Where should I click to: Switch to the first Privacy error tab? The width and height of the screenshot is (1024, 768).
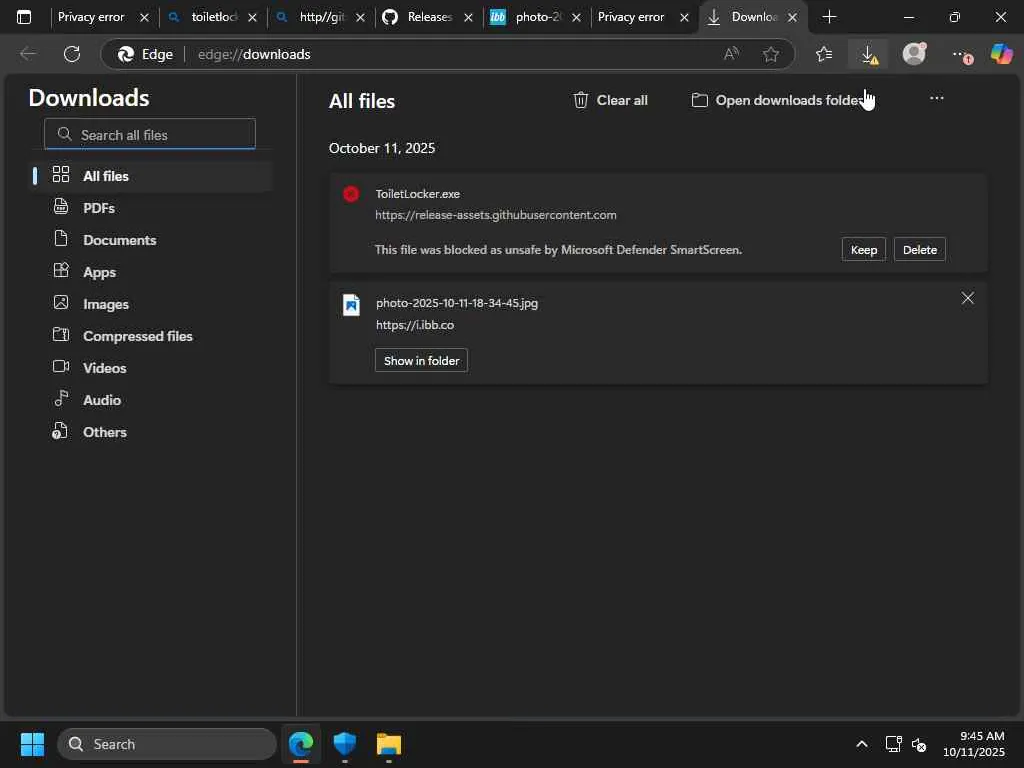tap(91, 17)
